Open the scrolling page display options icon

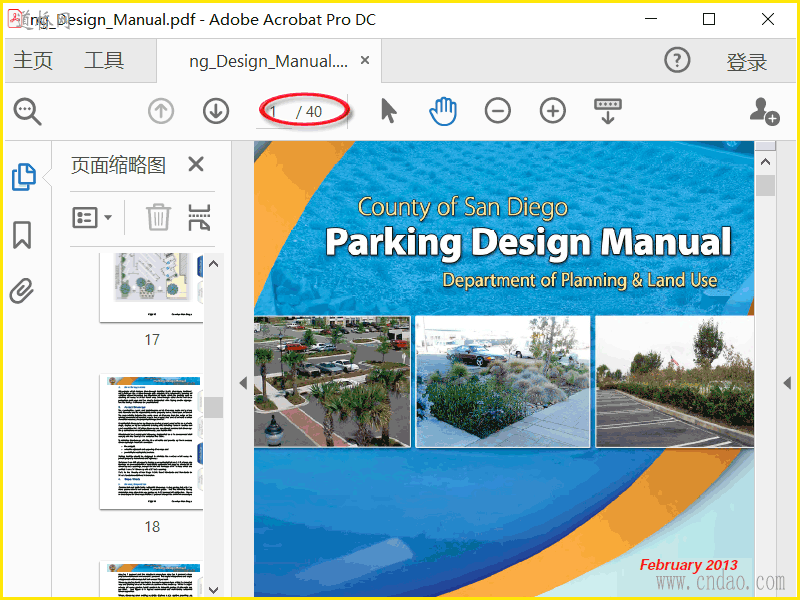coord(608,111)
